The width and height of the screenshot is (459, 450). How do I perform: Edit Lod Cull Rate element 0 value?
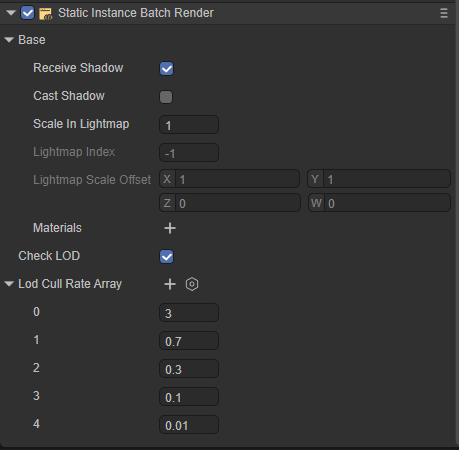[x=189, y=313]
